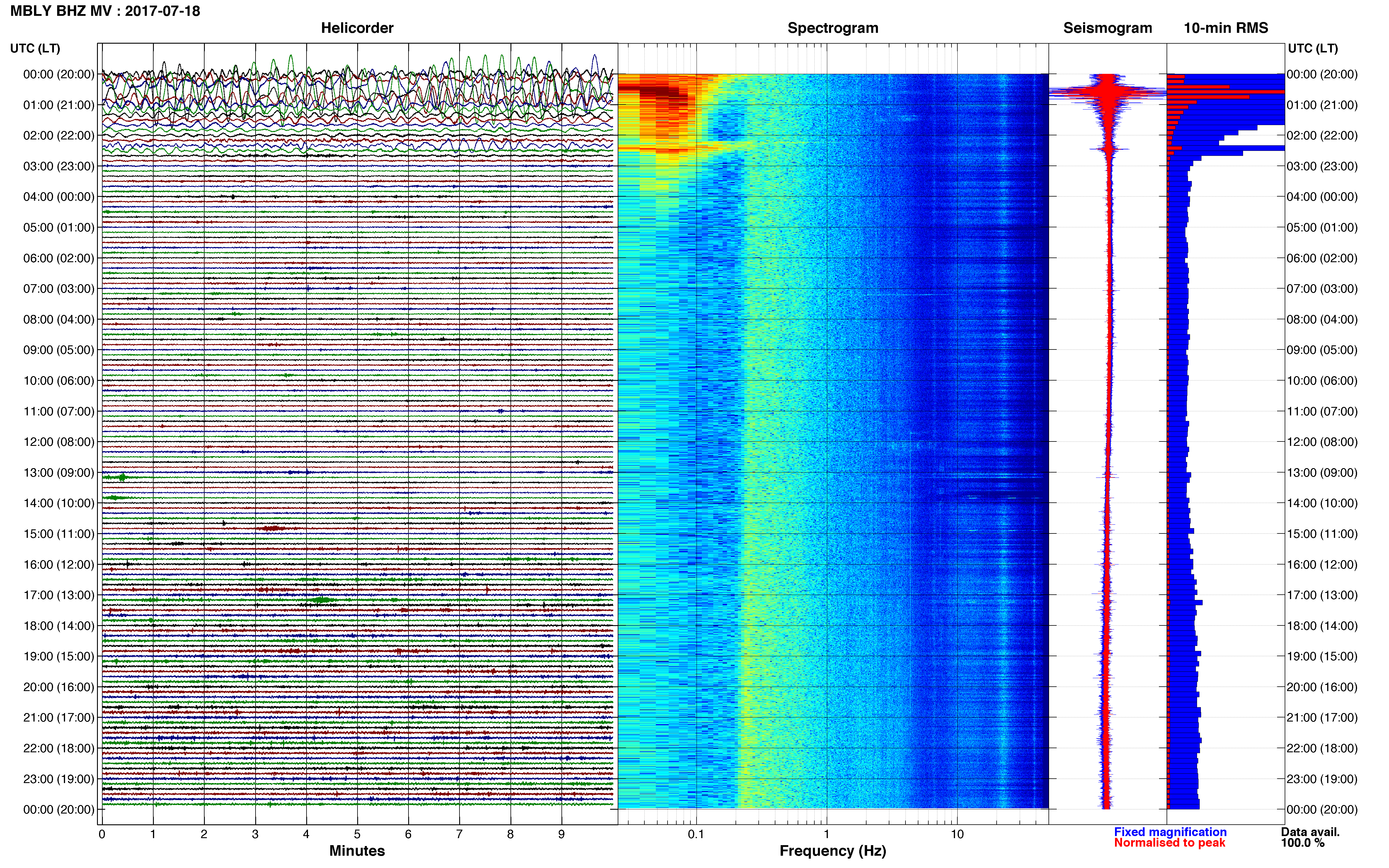The height and width of the screenshot is (868, 1389).
Task: Click the right '17:00 (13:00)' time label
Action: tap(1322, 595)
